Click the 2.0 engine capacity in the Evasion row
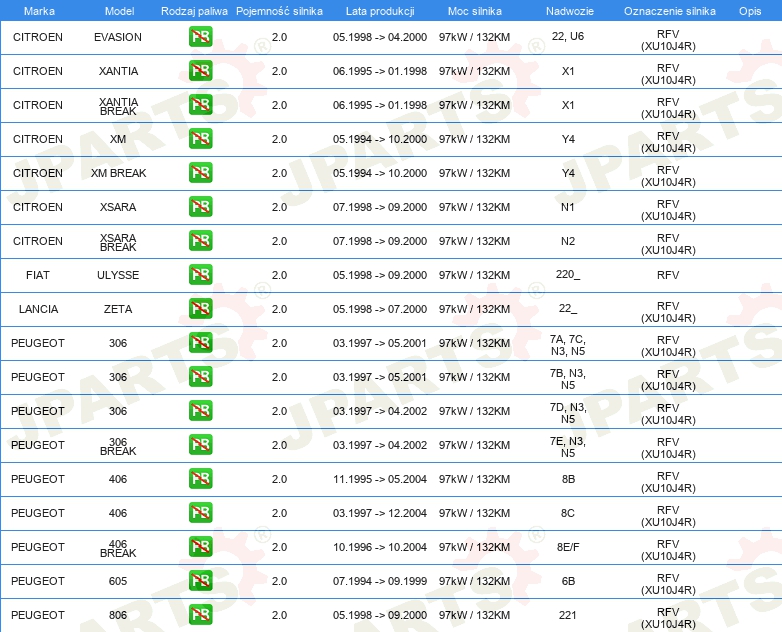The image size is (782, 632). pyautogui.click(x=279, y=37)
